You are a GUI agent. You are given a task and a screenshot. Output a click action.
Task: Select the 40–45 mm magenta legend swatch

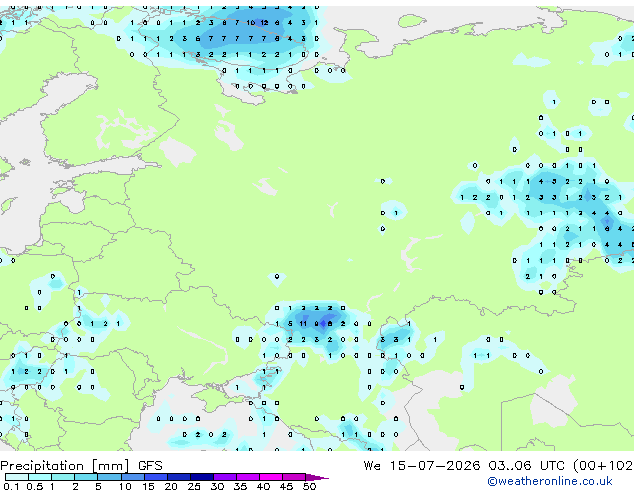coord(271,477)
